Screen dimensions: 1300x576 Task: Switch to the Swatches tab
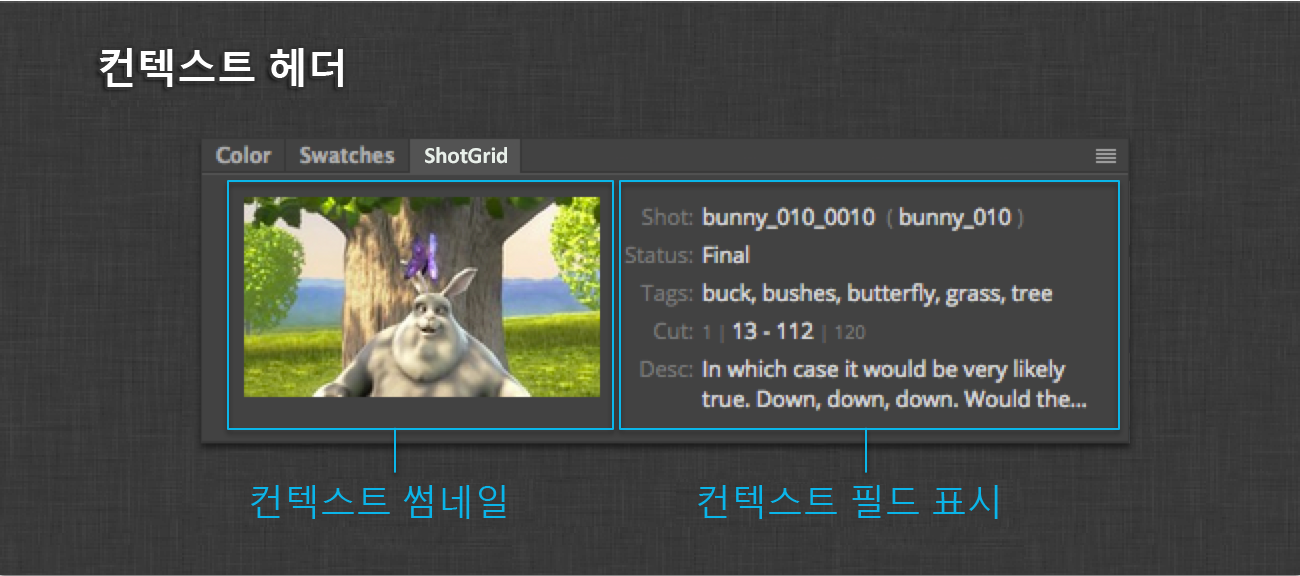(x=346, y=155)
